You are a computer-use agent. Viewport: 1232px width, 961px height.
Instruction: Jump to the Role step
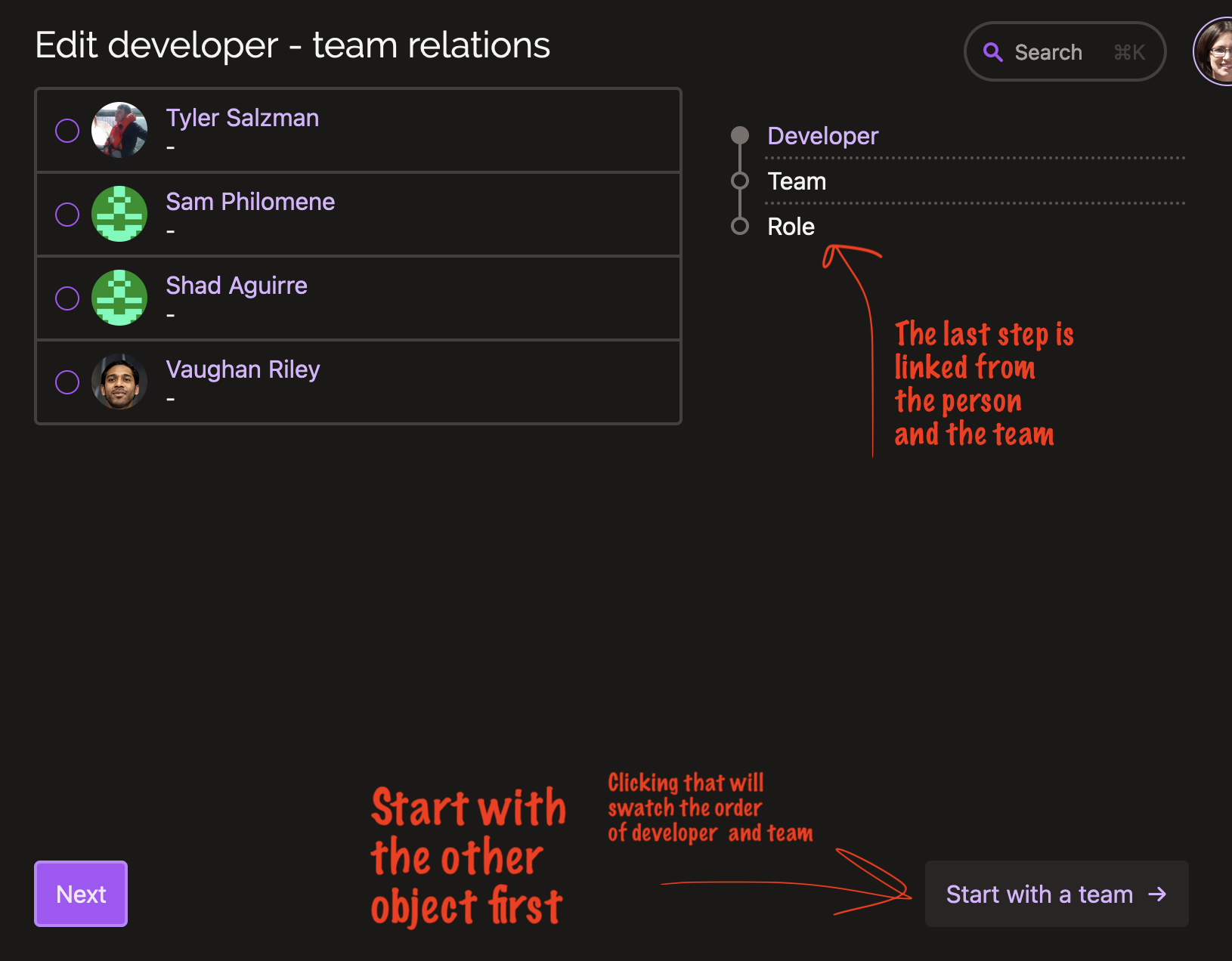pos(791,227)
